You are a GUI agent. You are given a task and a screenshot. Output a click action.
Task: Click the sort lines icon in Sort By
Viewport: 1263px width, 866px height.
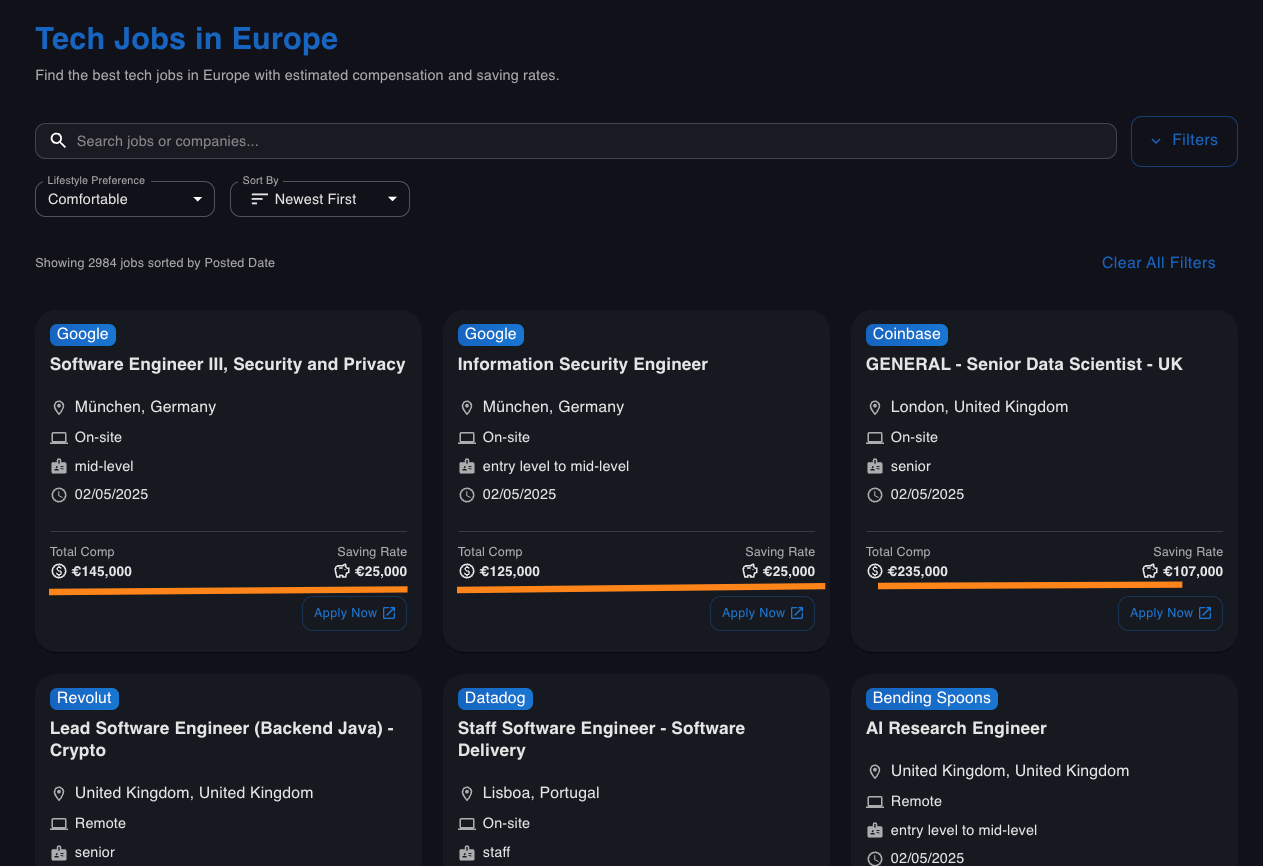pyautogui.click(x=259, y=199)
